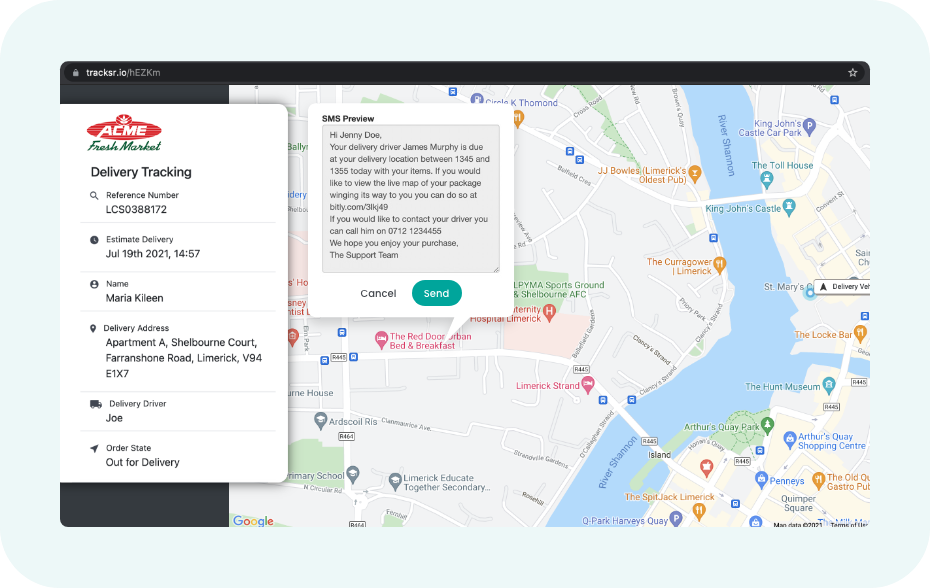Image resolution: width=930 pixels, height=588 pixels.
Task: Click the arrow icon beside Order State
Action: coord(94,448)
